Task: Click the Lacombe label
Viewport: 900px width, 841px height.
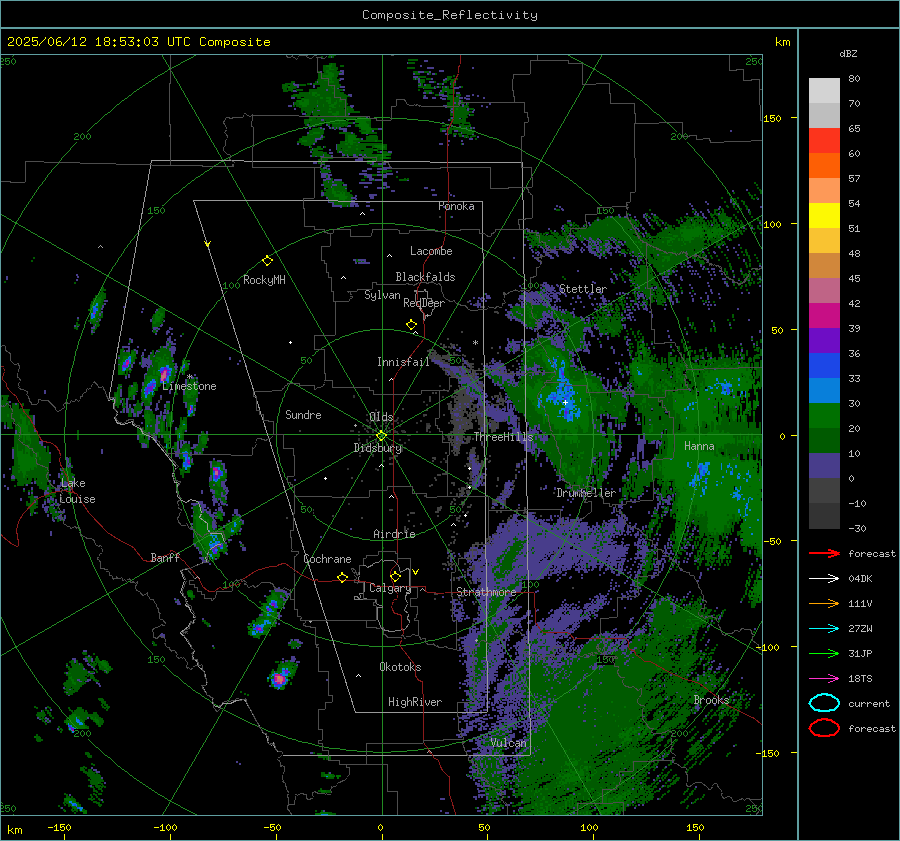Action: pyautogui.click(x=431, y=251)
